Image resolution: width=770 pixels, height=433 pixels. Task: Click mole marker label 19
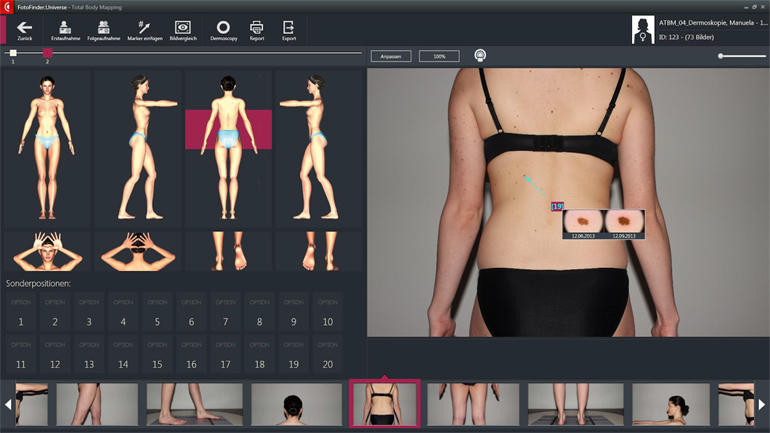click(x=557, y=206)
